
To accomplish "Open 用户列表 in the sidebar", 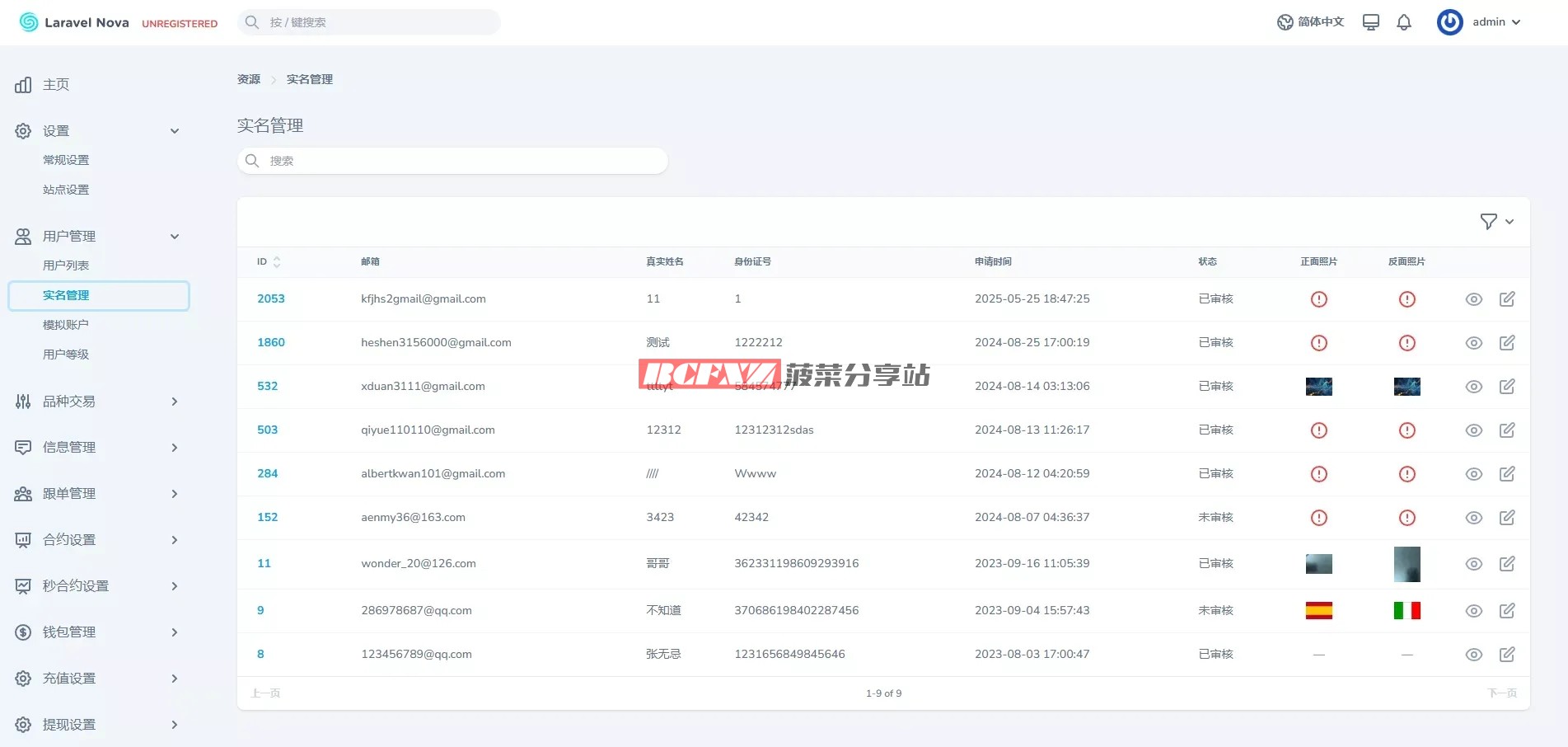I will point(66,265).
